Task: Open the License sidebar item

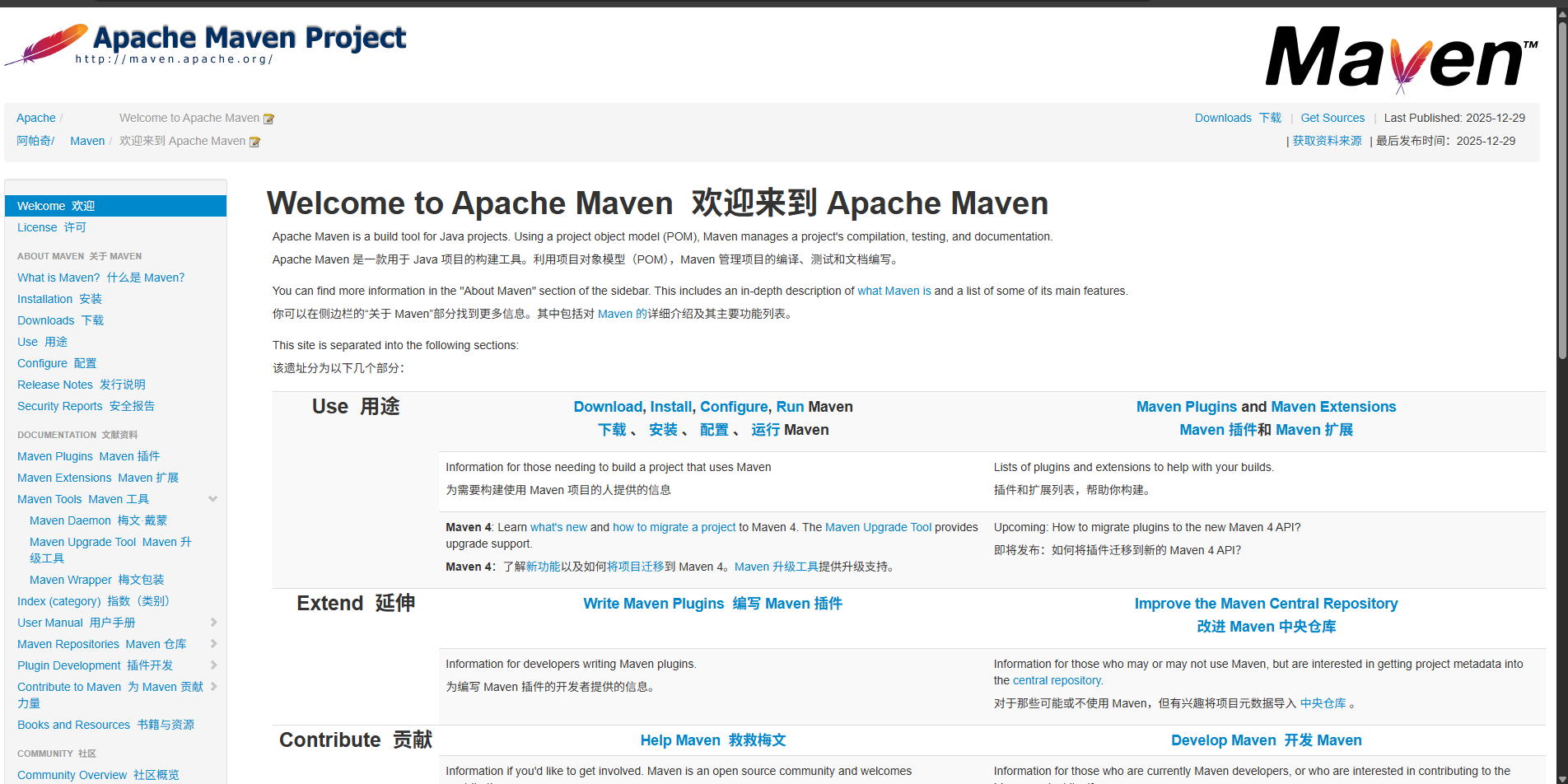Action: pos(51,227)
